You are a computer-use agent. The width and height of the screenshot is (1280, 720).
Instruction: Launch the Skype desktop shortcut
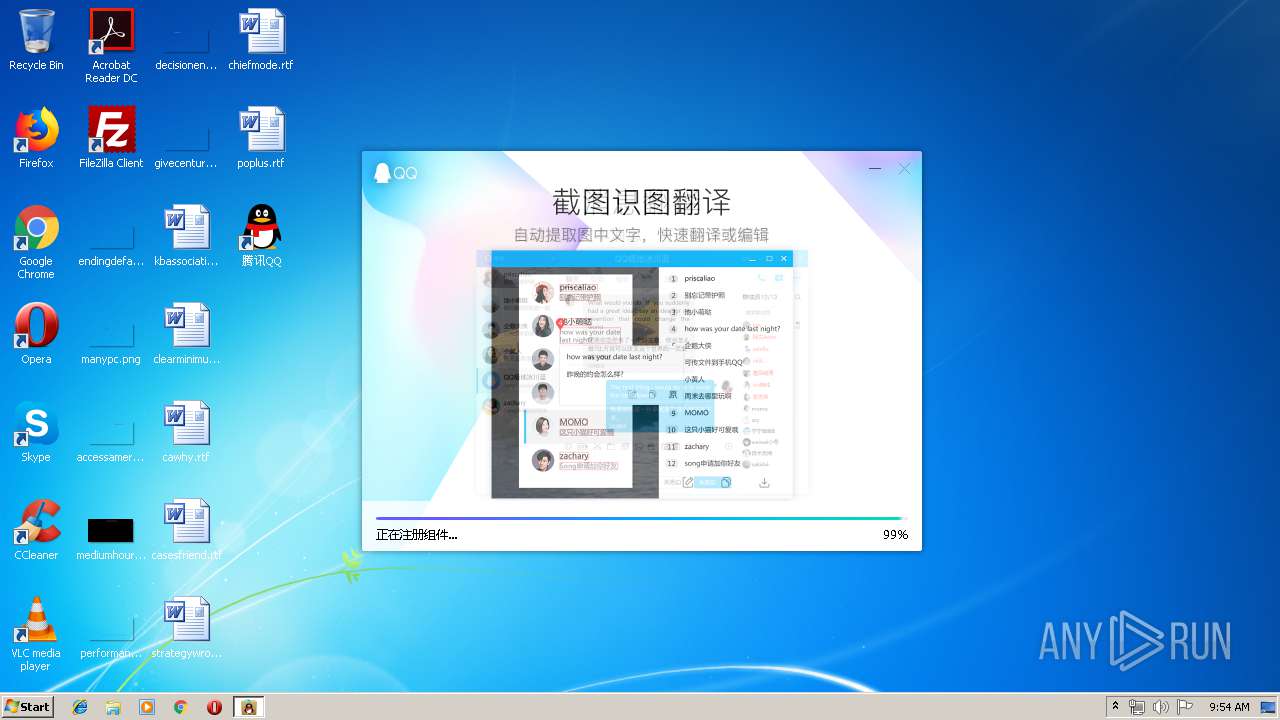[36, 432]
